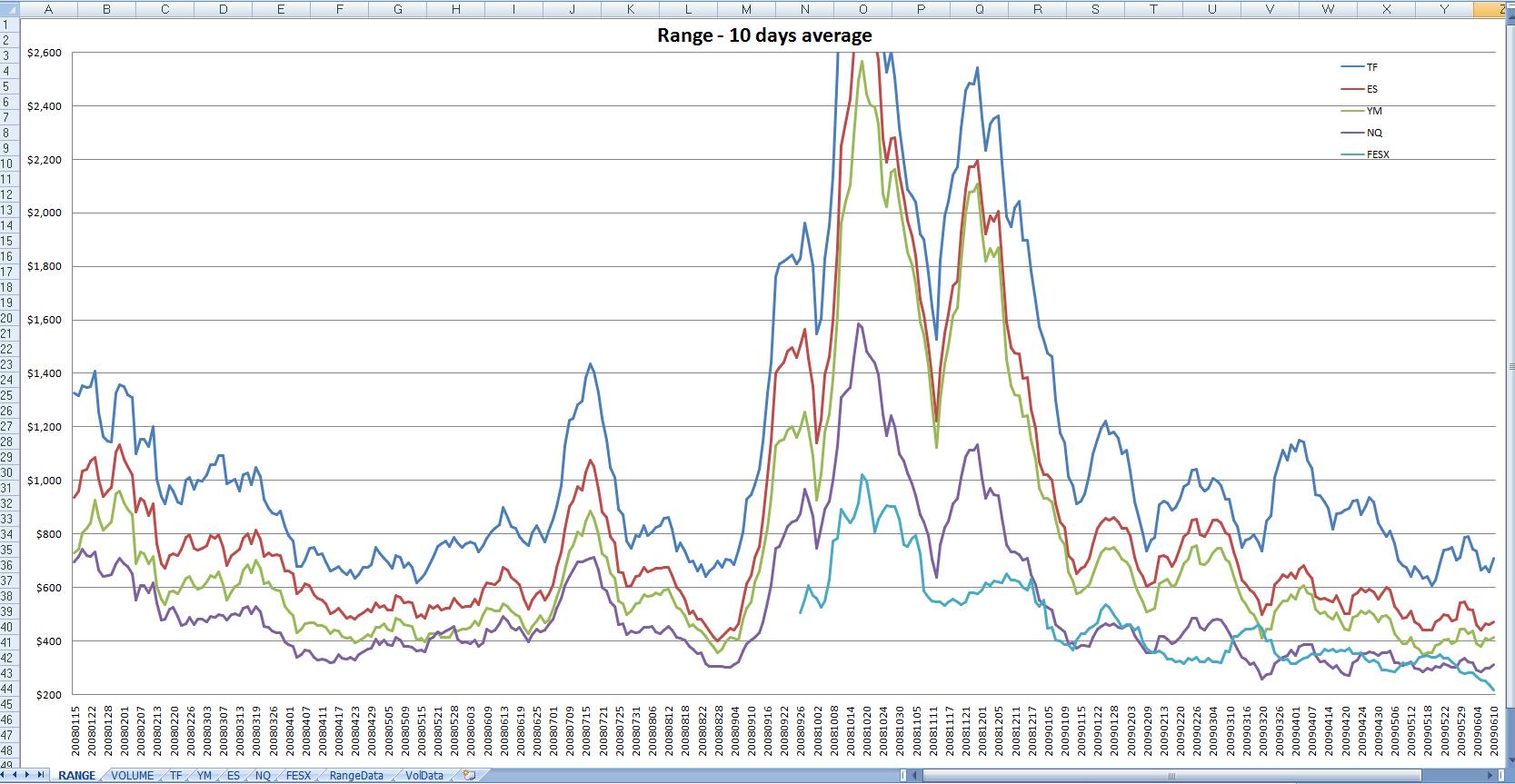Click the next sheet tab arrow

29,775
